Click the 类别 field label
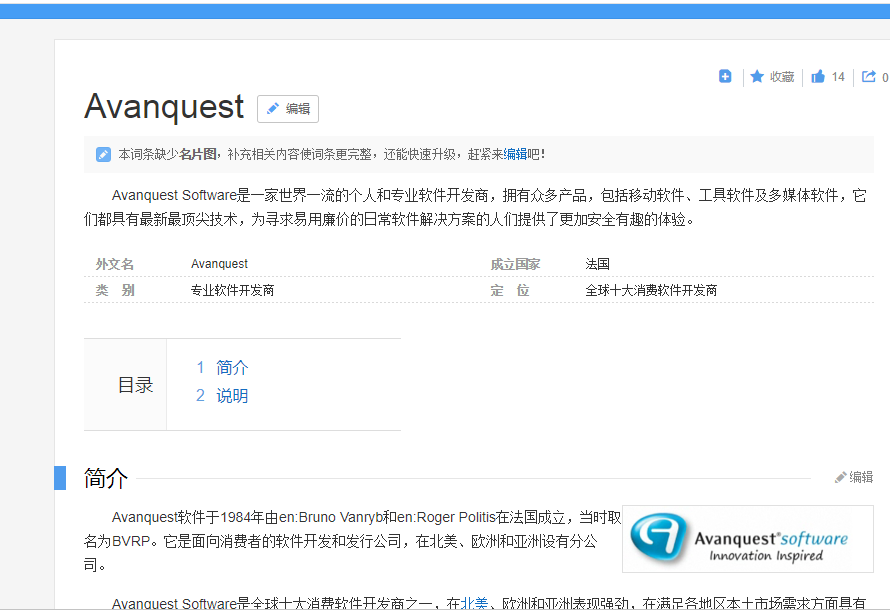The width and height of the screenshot is (890, 610). click(115, 291)
